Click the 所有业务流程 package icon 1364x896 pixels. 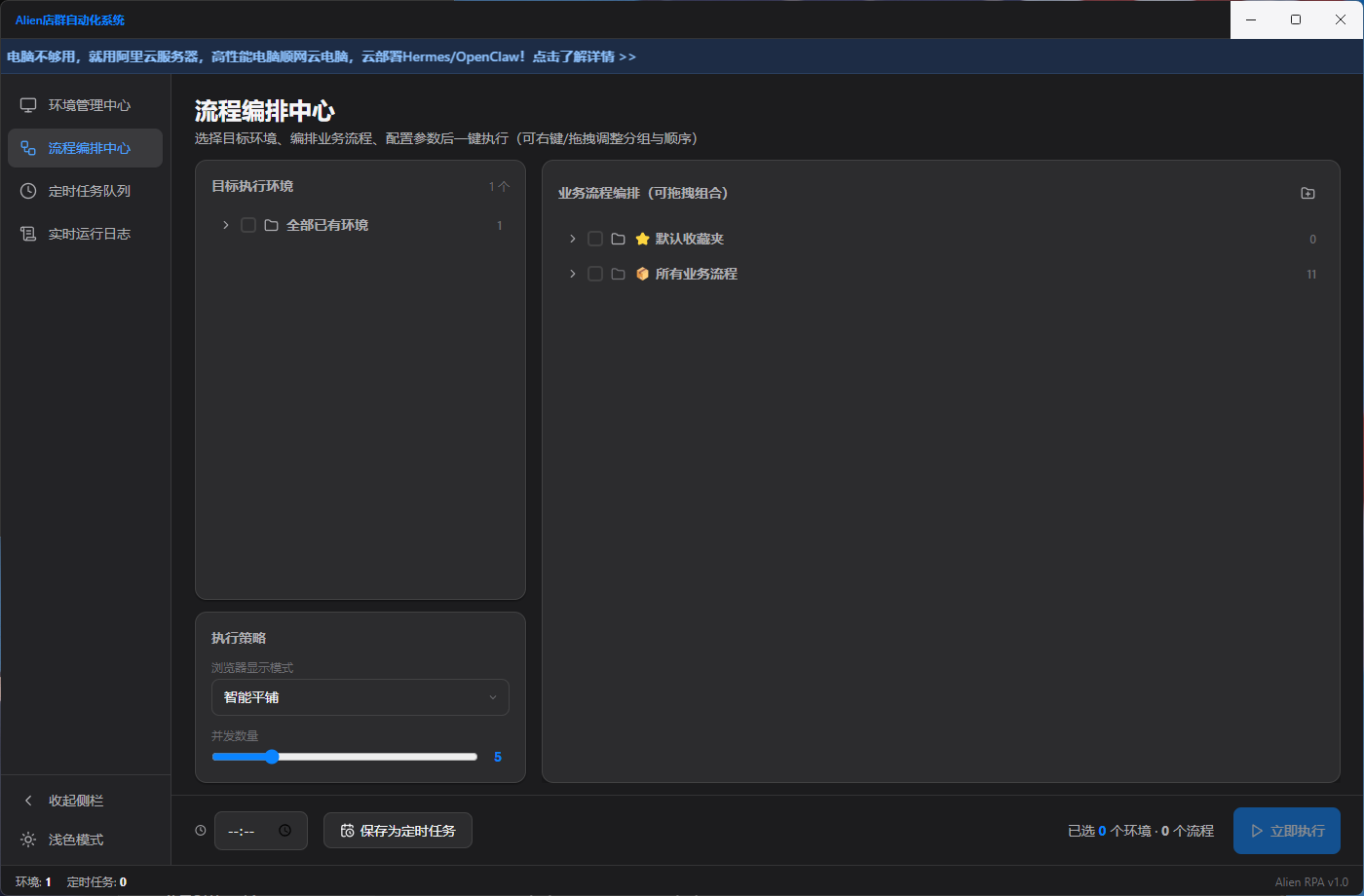[642, 274]
